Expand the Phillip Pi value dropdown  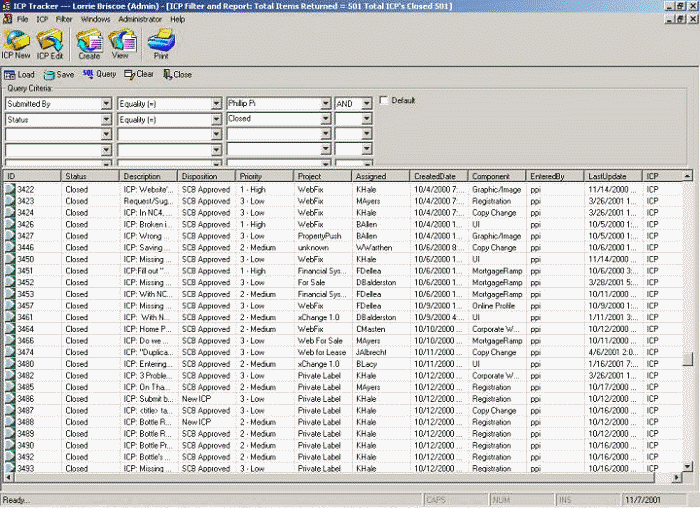pyautogui.click(x=324, y=104)
